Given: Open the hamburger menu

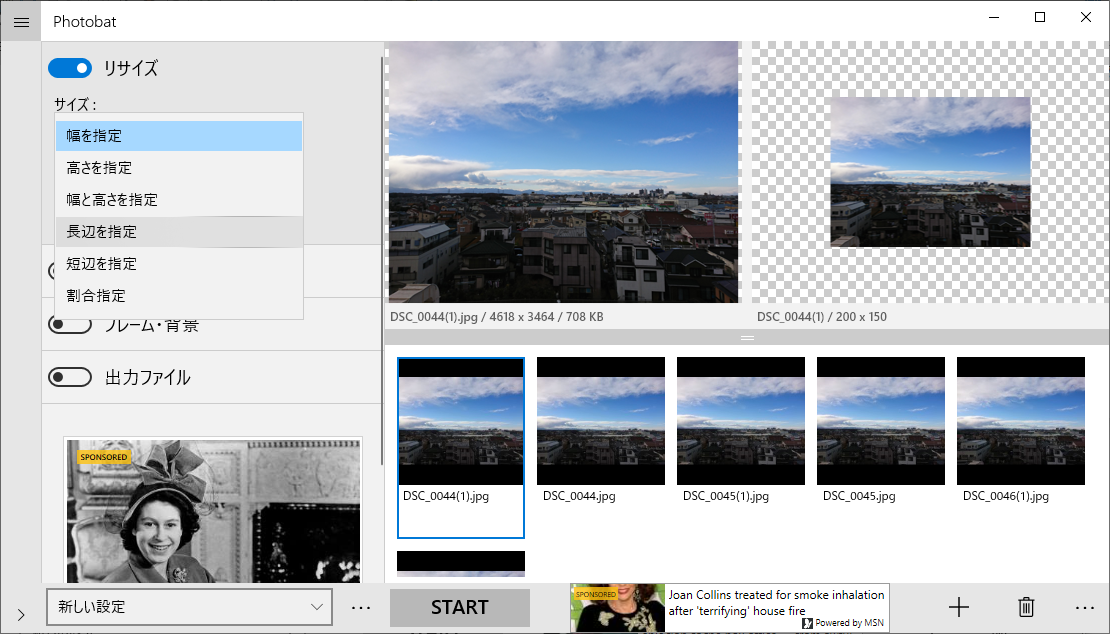Looking at the screenshot, I should pos(21,22).
